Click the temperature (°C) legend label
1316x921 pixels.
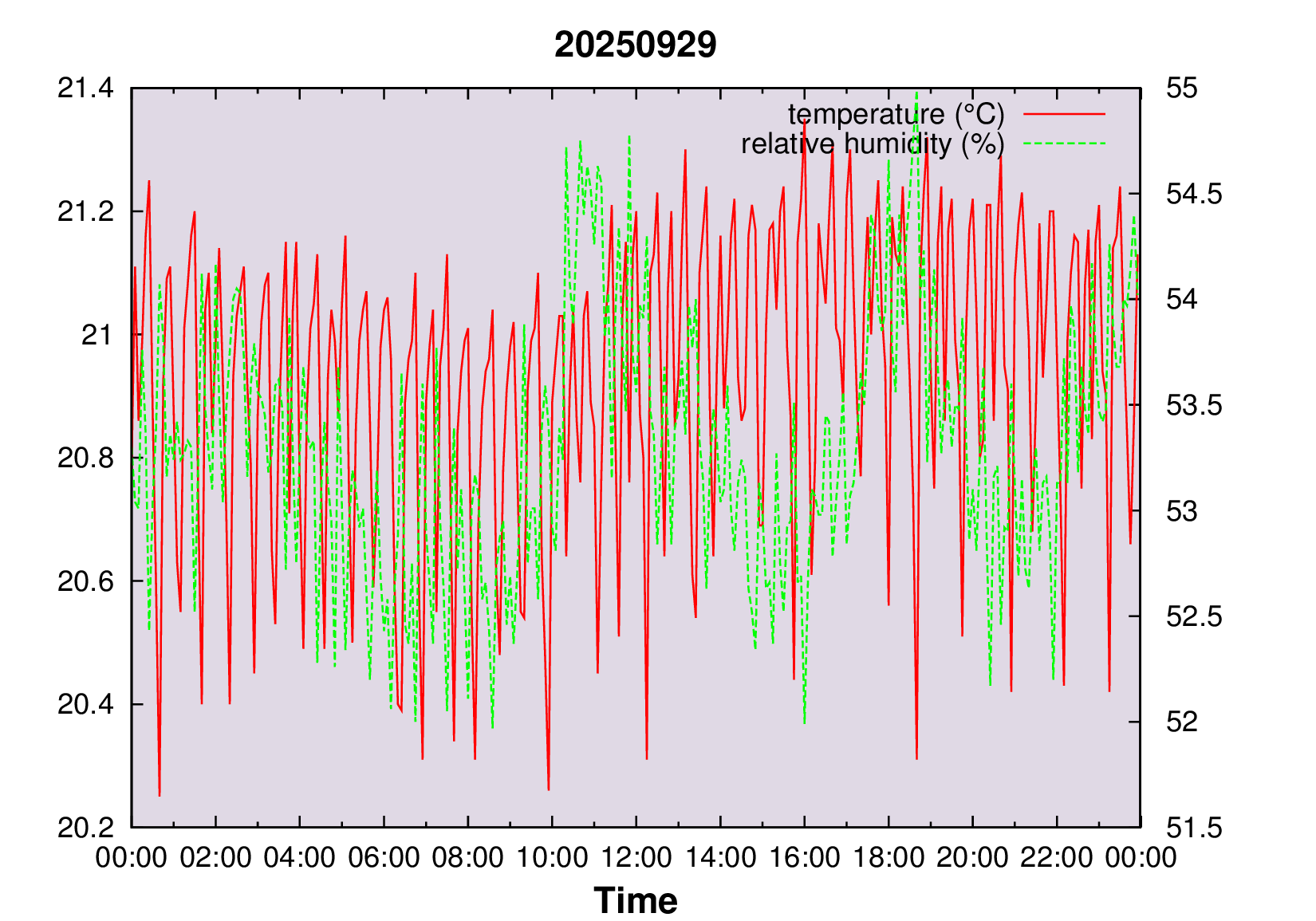coord(896,115)
